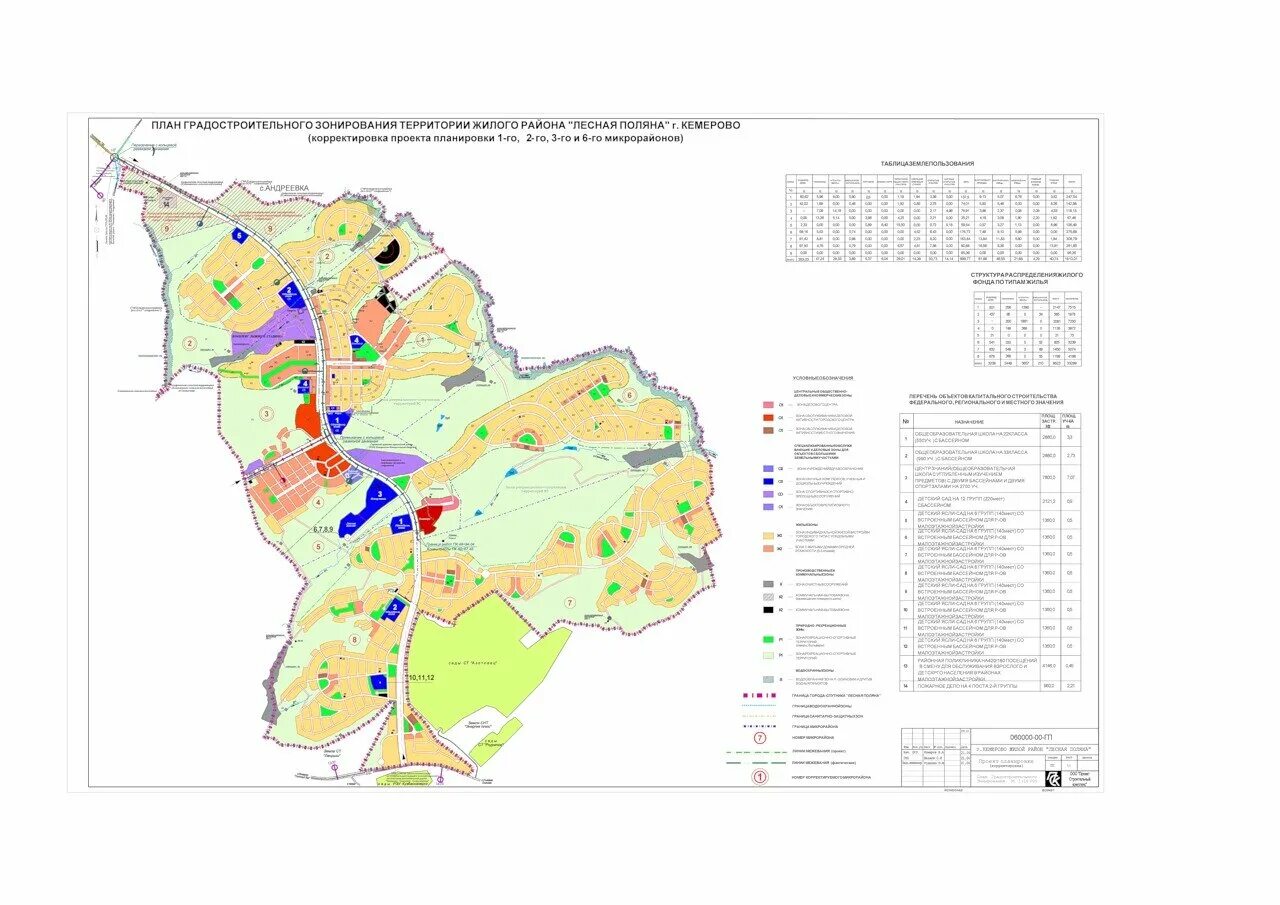
Task: Click the solid gray legend swatch
Action: (x=768, y=584)
